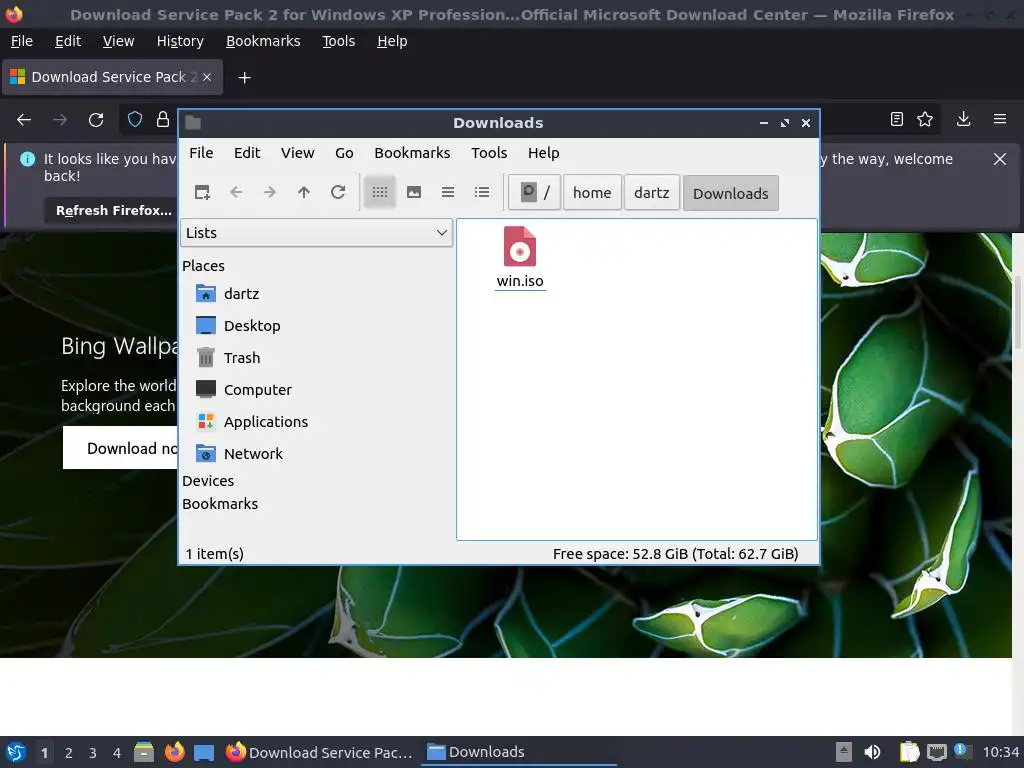This screenshot has height=768, width=1024.
Task: Click Firefox tracking protection shield icon
Action: click(135, 120)
